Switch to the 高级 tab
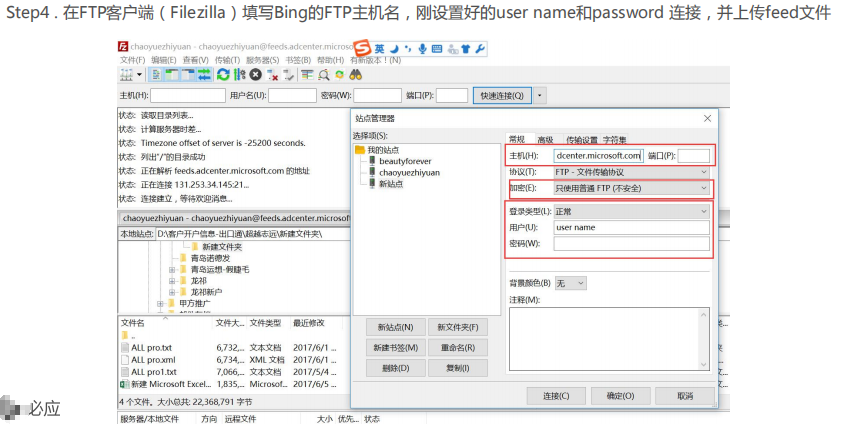The image size is (857, 424). [x=545, y=140]
